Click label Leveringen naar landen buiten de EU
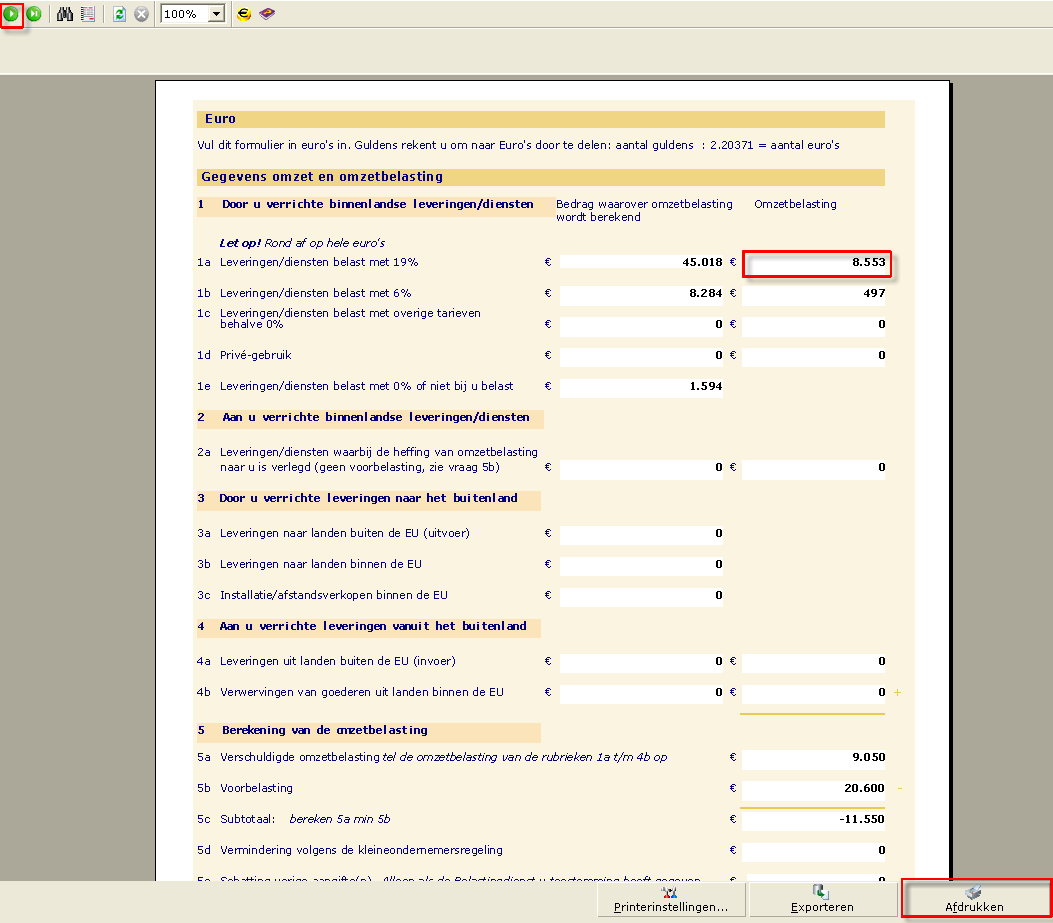This screenshot has width=1053, height=923. [x=345, y=533]
